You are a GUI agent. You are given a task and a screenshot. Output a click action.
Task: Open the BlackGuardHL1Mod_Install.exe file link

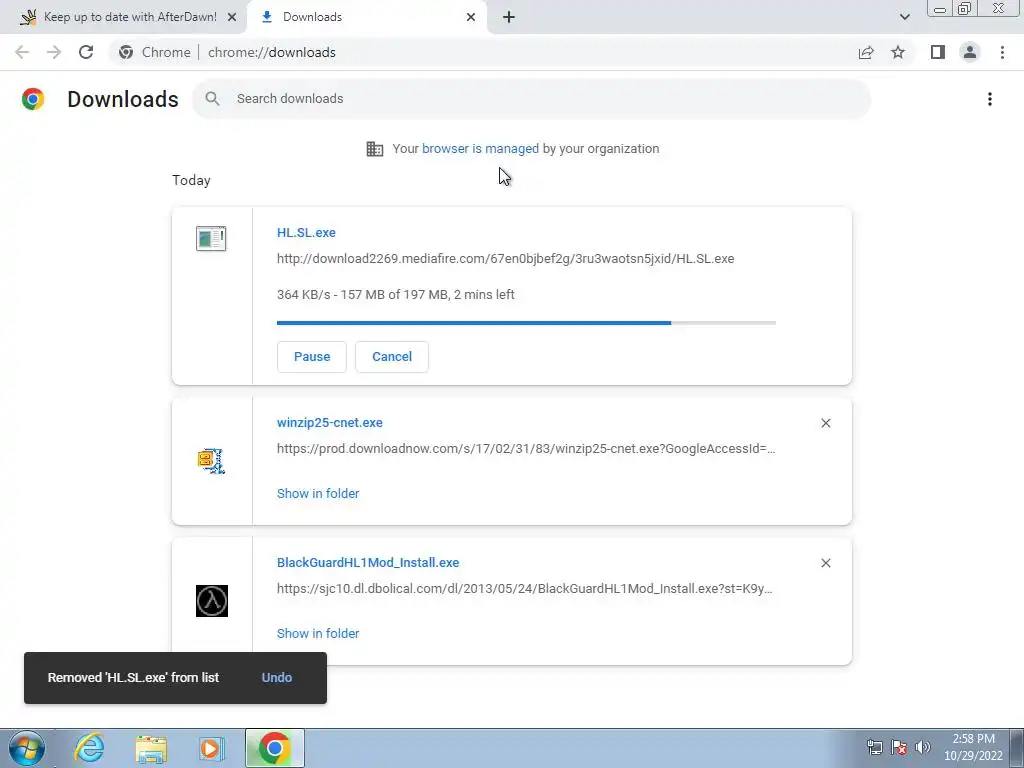(x=368, y=562)
